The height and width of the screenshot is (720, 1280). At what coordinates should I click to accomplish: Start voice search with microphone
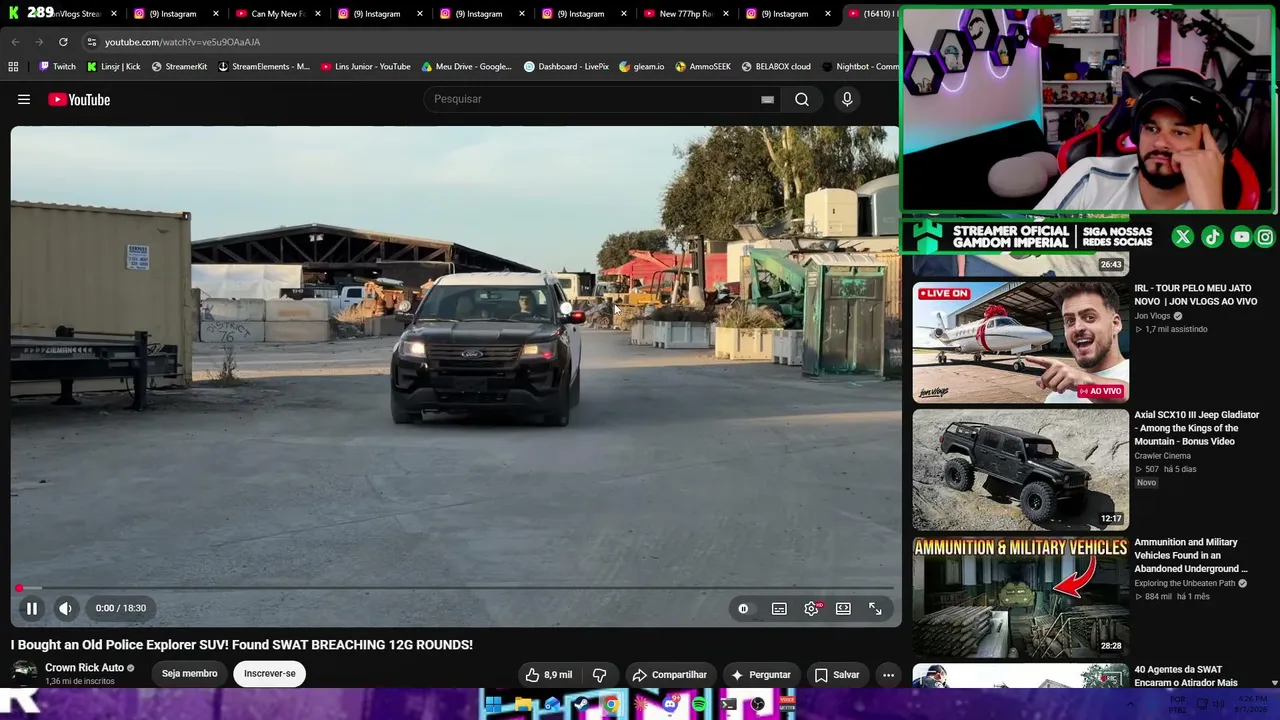coord(847,99)
